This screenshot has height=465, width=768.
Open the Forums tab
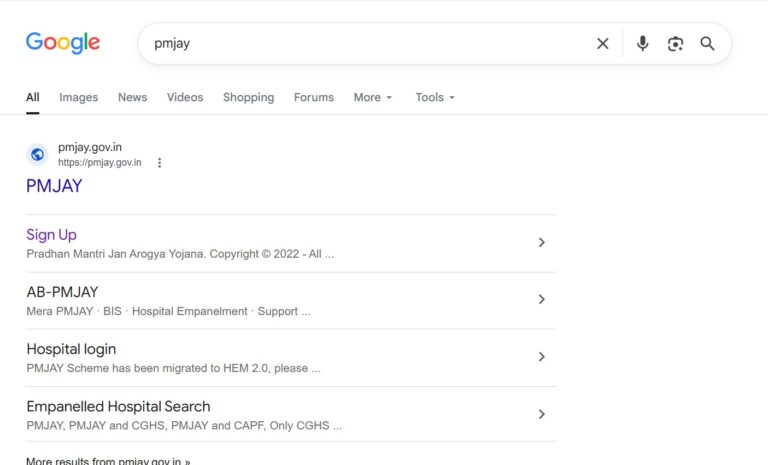point(313,97)
